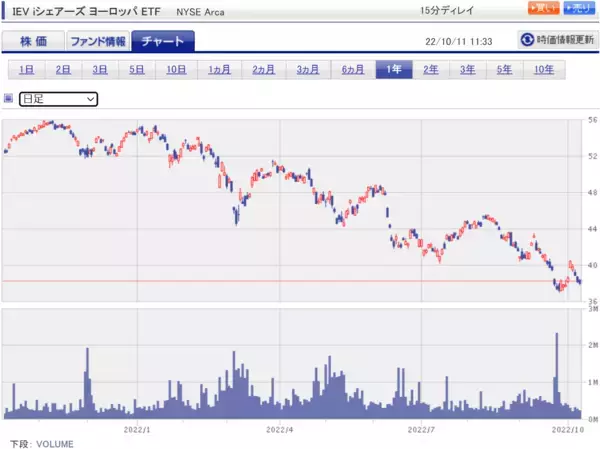Switch chart to 6カ月 range

pos(353,70)
